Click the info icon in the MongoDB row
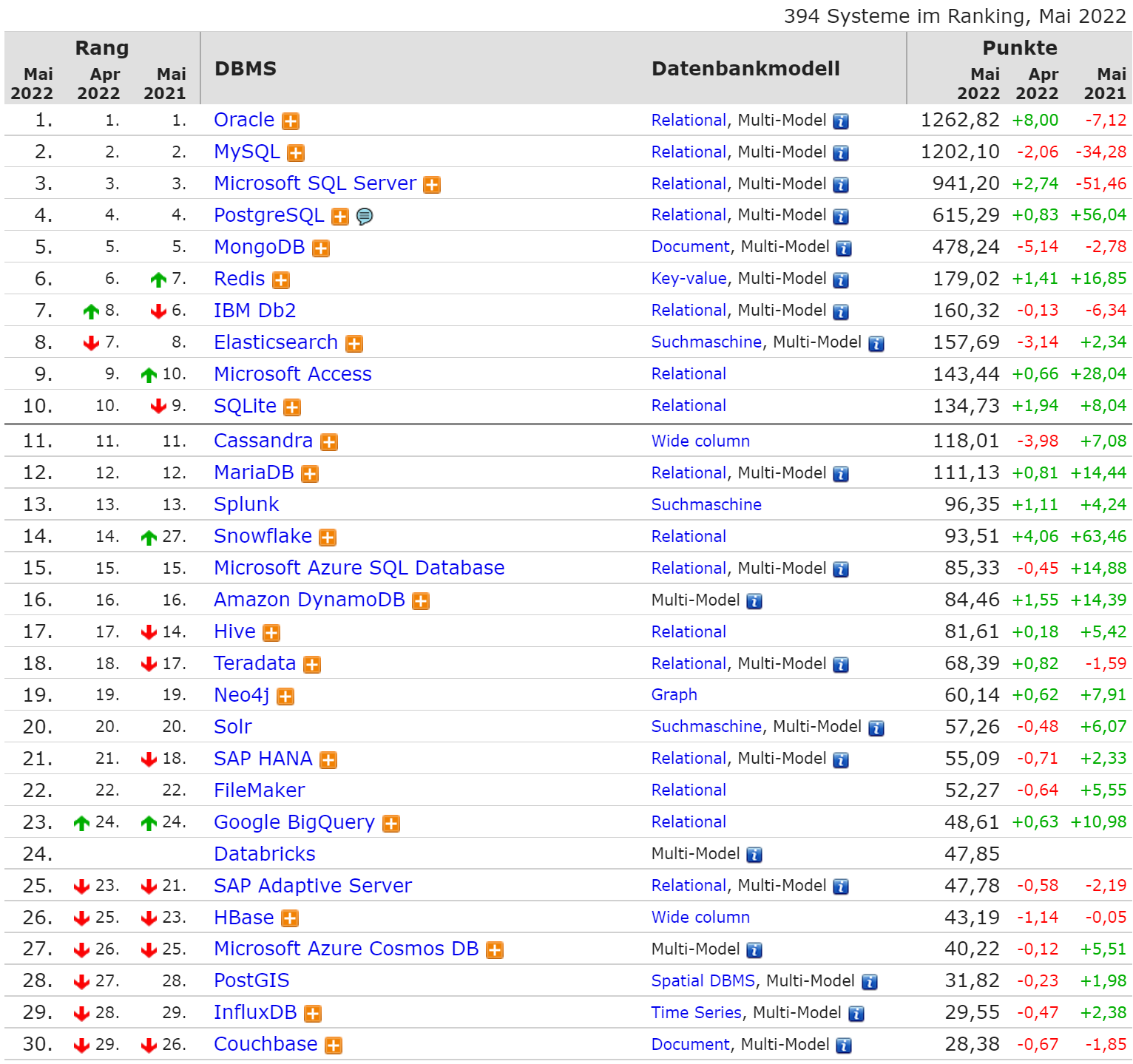The height and width of the screenshot is (1064, 1133). point(844,248)
